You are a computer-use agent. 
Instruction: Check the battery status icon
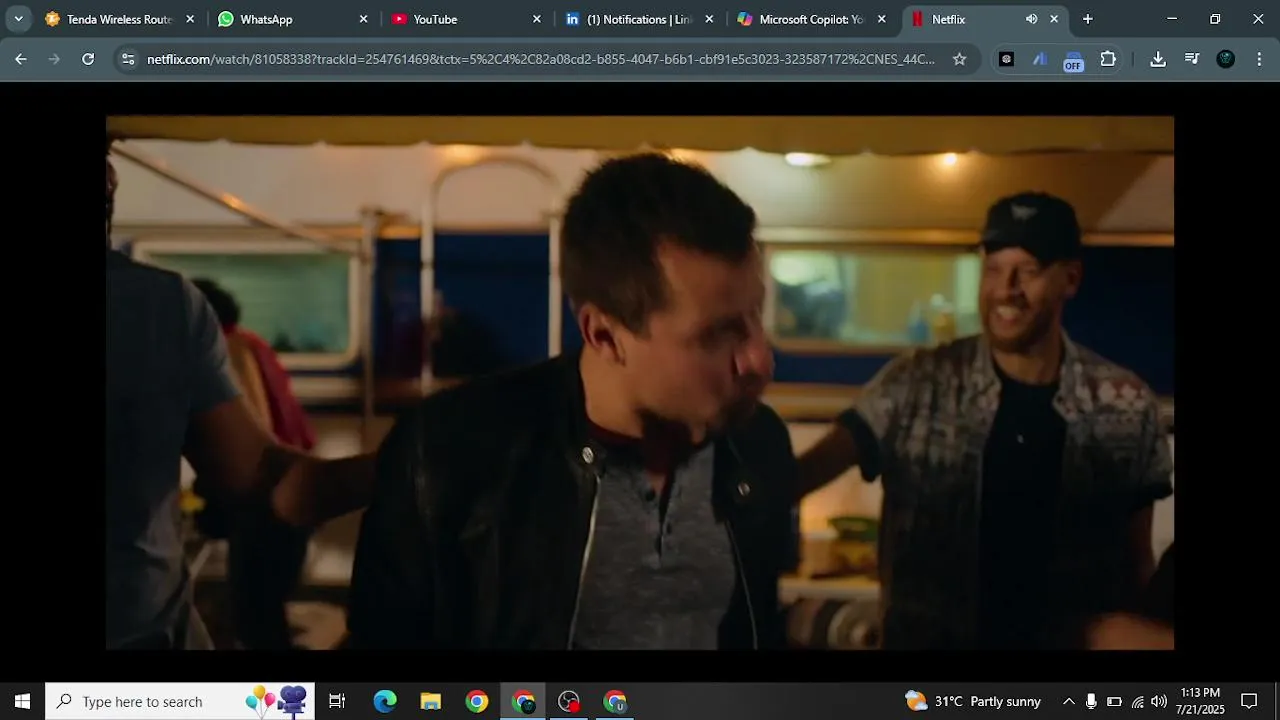point(1114,701)
